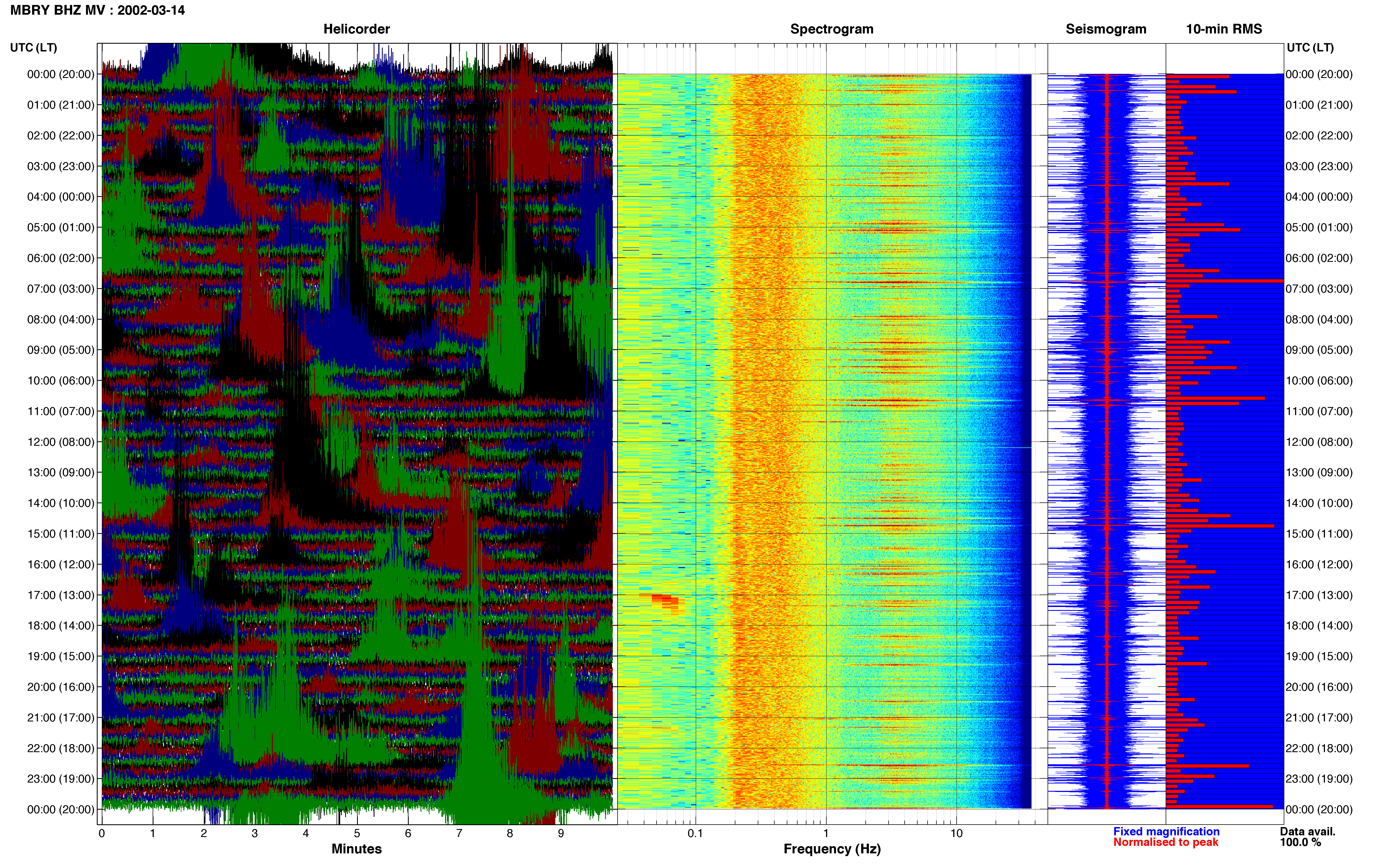This screenshot has height=868, width=1388.
Task: Click left time label '10:00 (06:00)'
Action: point(61,380)
